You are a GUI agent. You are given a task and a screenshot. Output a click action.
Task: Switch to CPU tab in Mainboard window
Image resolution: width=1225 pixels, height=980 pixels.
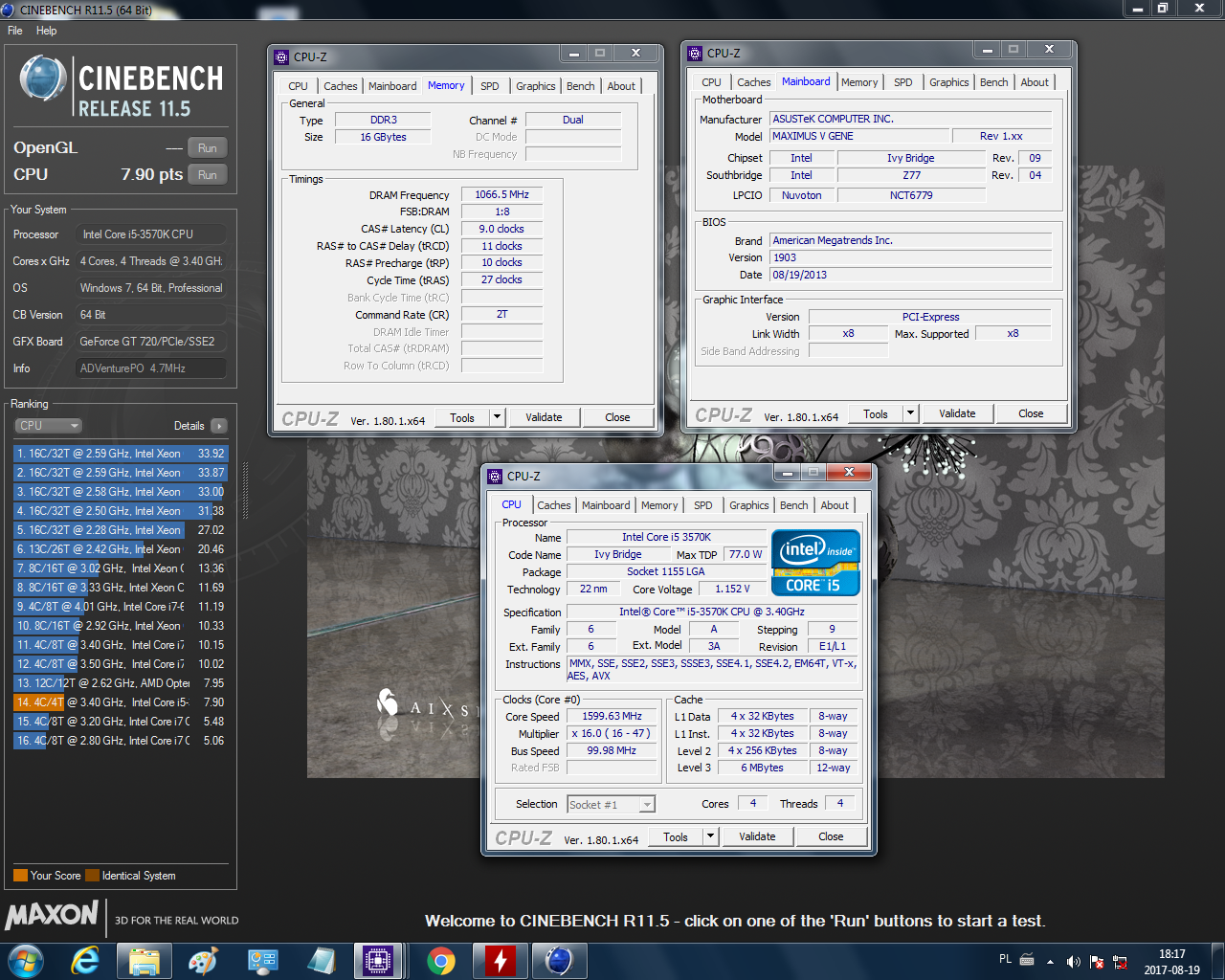point(712,82)
